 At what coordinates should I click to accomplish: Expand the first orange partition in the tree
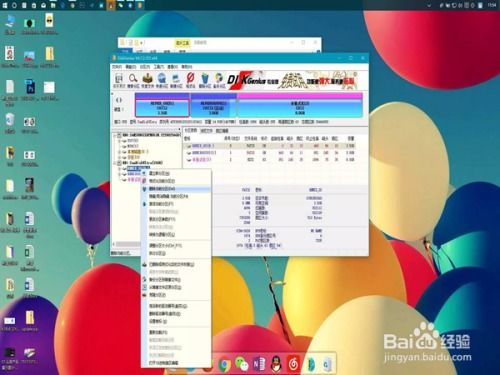[120, 152]
